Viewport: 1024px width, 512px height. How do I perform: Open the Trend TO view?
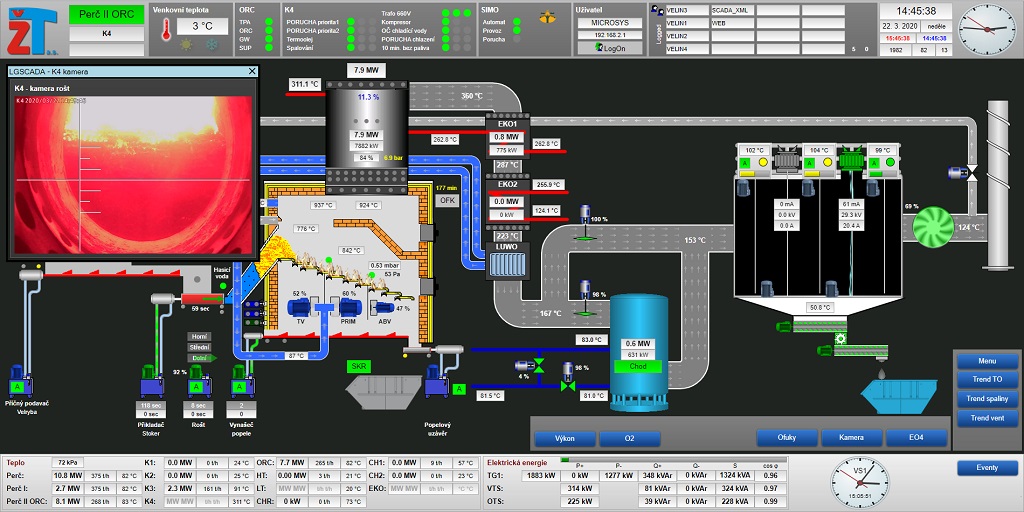click(x=986, y=380)
